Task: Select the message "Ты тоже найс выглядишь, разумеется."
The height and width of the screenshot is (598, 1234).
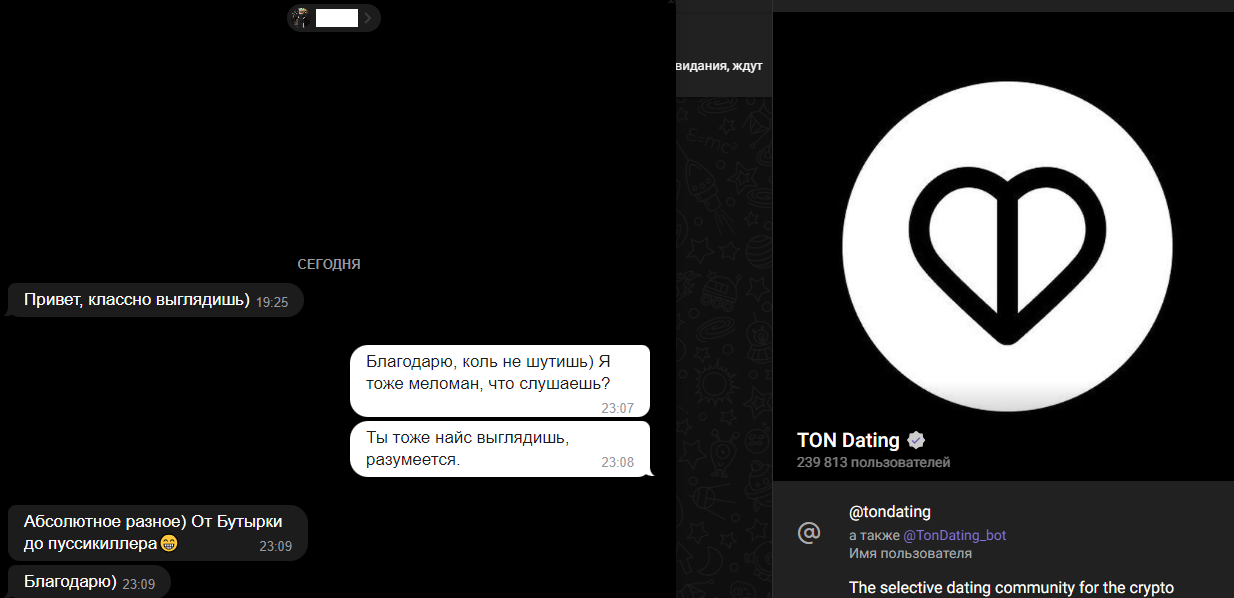Action: (500, 449)
